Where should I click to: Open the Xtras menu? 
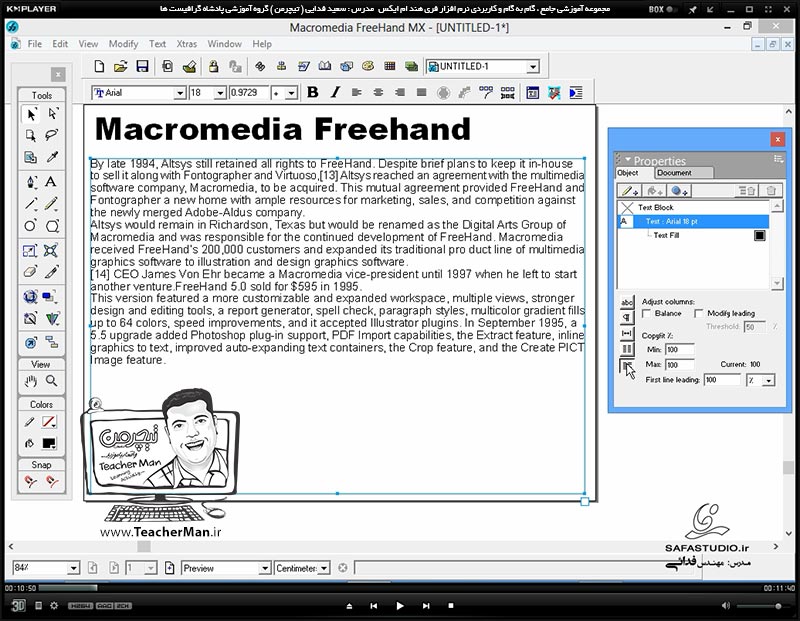pos(186,44)
